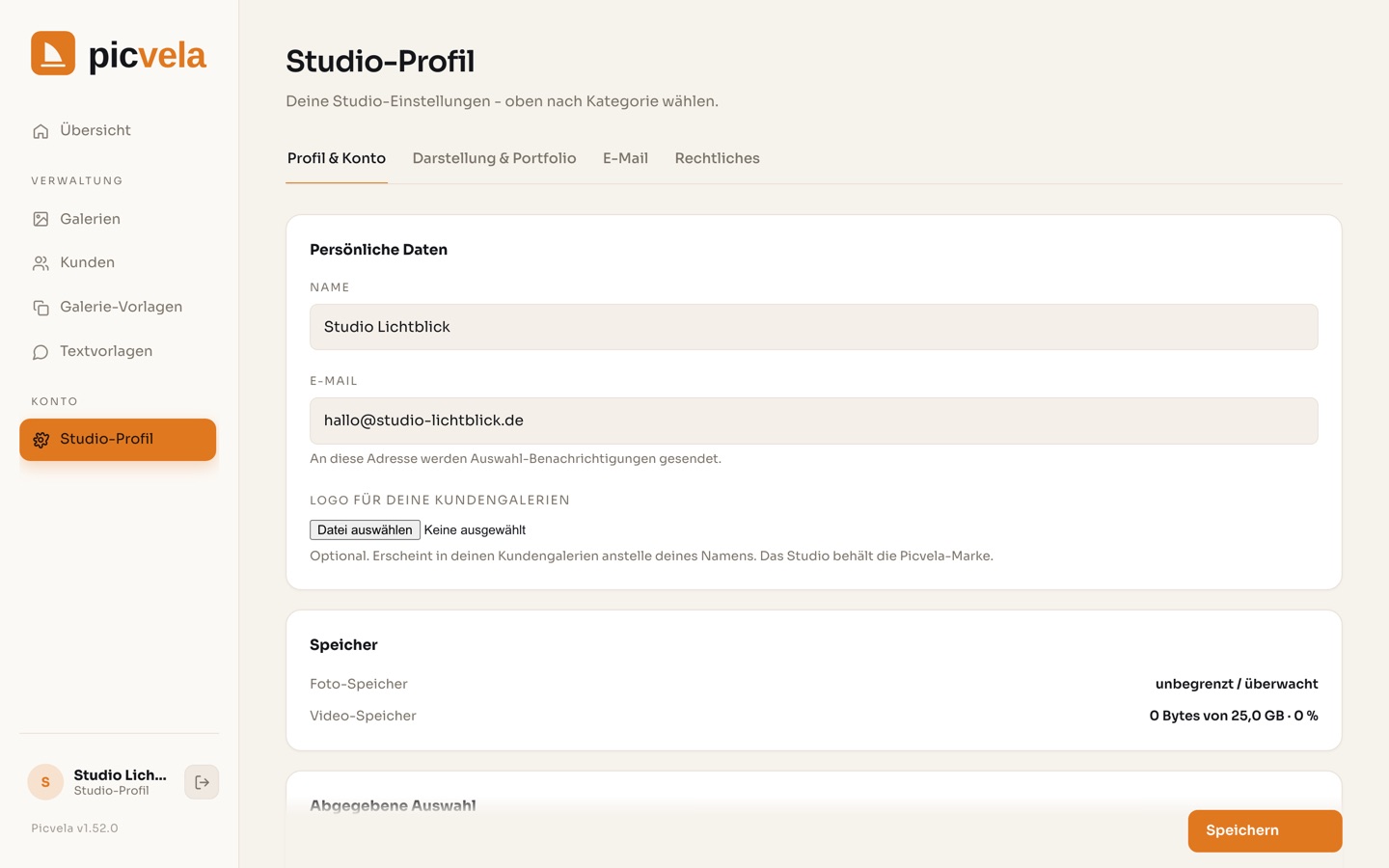Screen dimensions: 1389x868
Task: Click the picvela wordmark text
Action: tap(147, 56)
